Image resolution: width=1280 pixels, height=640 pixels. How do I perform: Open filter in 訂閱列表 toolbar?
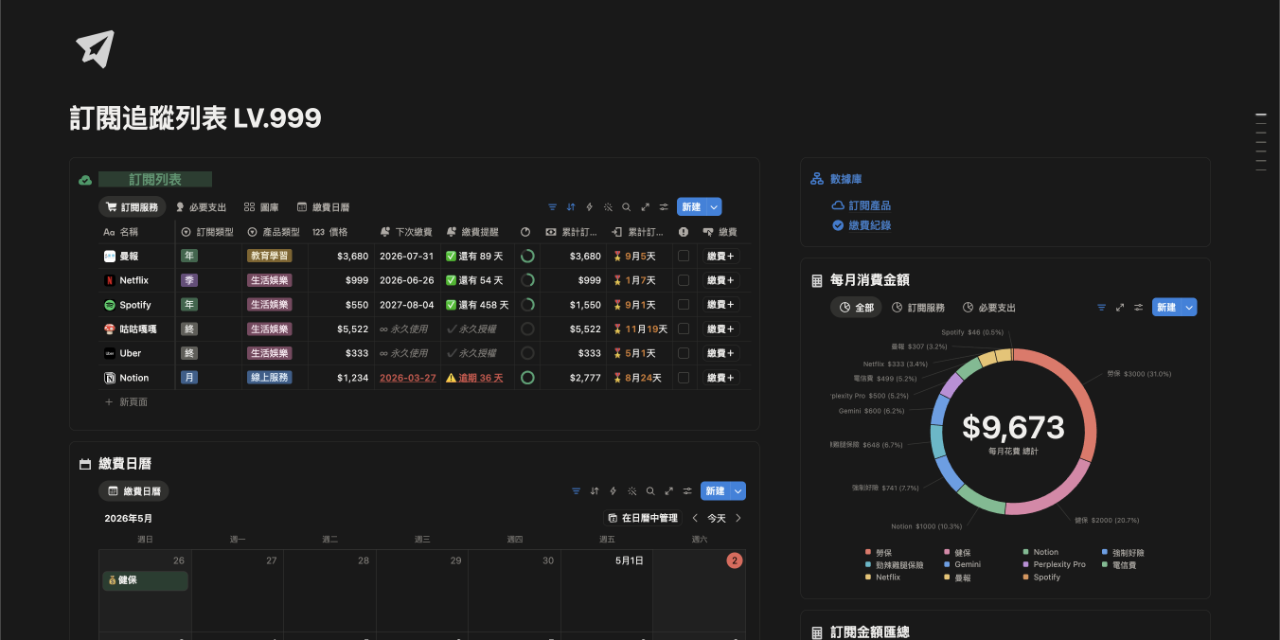[552, 207]
